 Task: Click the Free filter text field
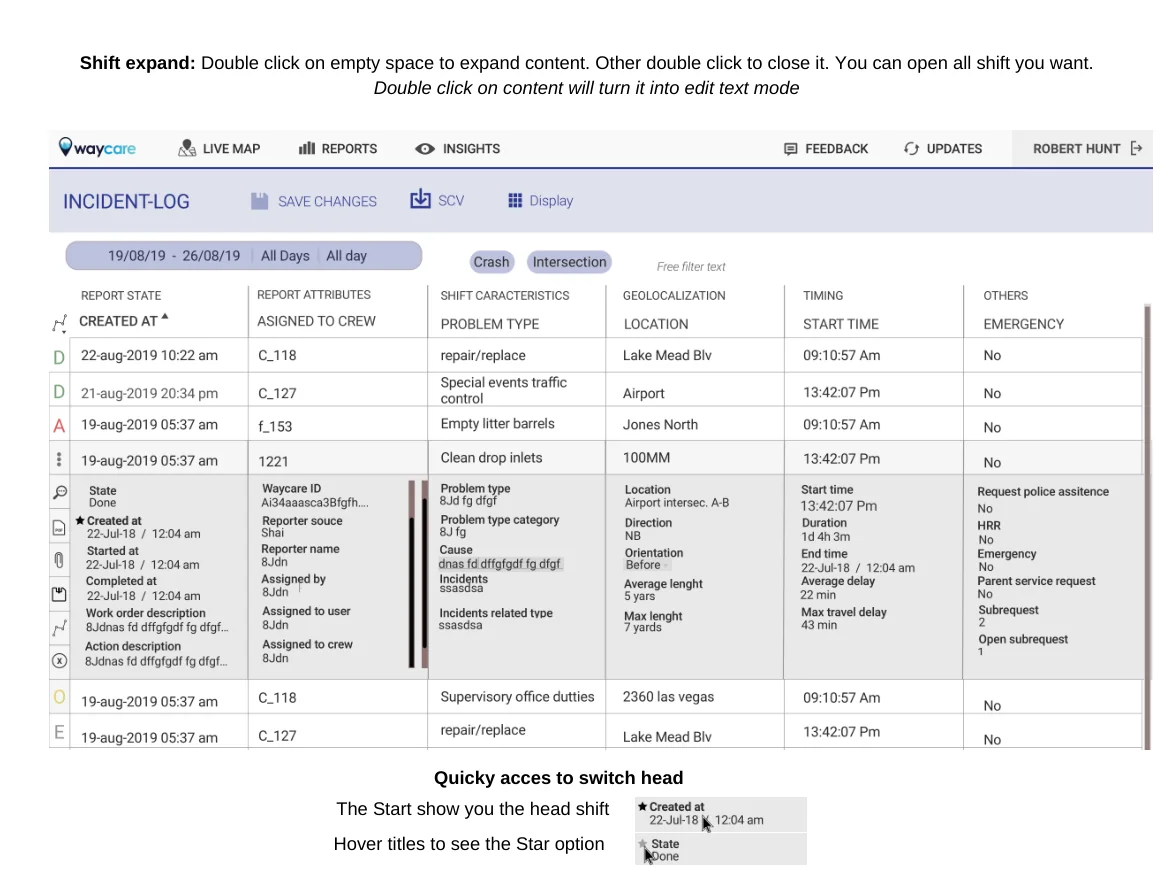691,267
